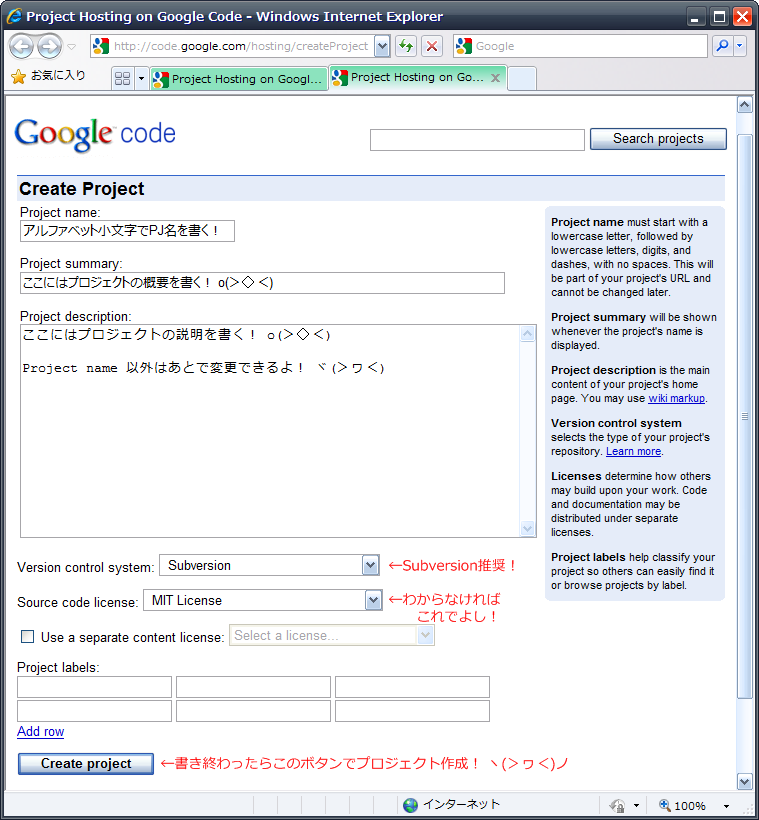The image size is (759, 820).
Task: Open Source code license dropdown
Action: point(262,600)
